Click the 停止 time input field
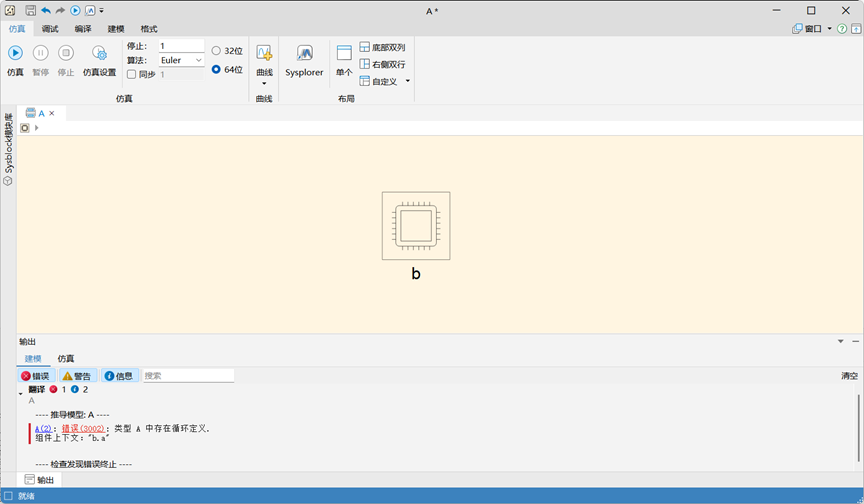Screen dimensions: 864x504 pos(181,46)
